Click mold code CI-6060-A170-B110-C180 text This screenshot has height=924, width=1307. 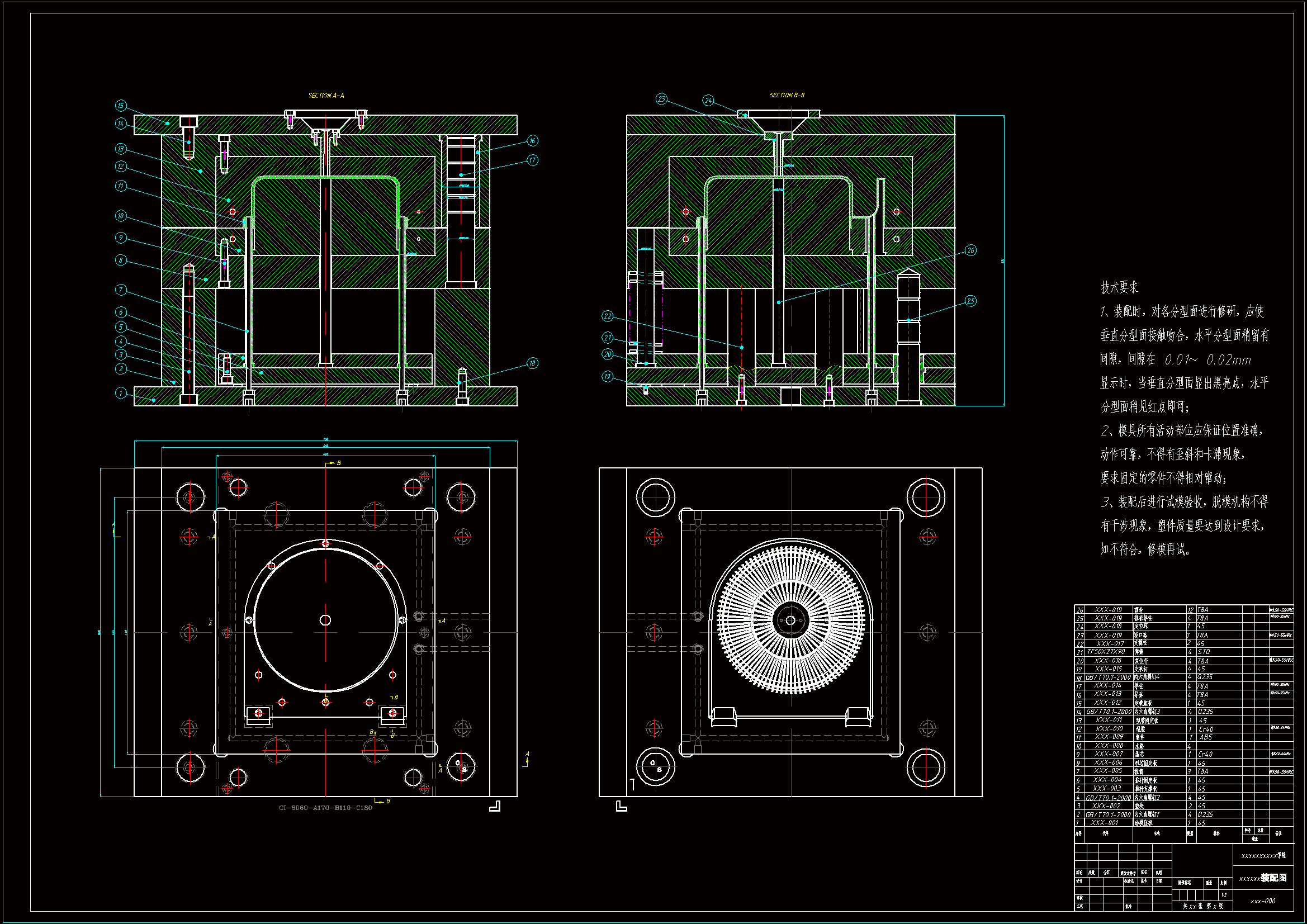pos(325,808)
